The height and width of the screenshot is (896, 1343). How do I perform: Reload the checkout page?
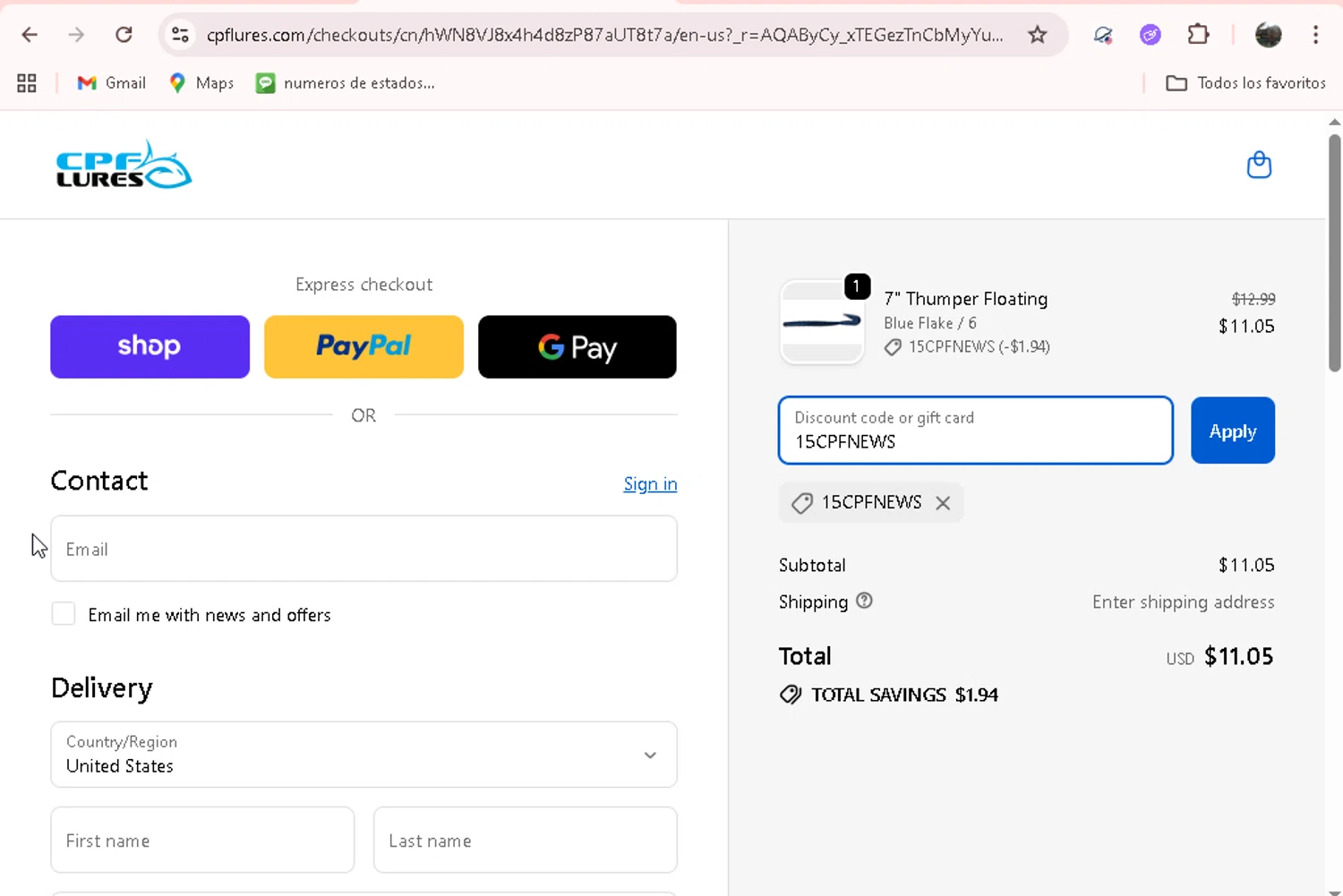pyautogui.click(x=124, y=35)
